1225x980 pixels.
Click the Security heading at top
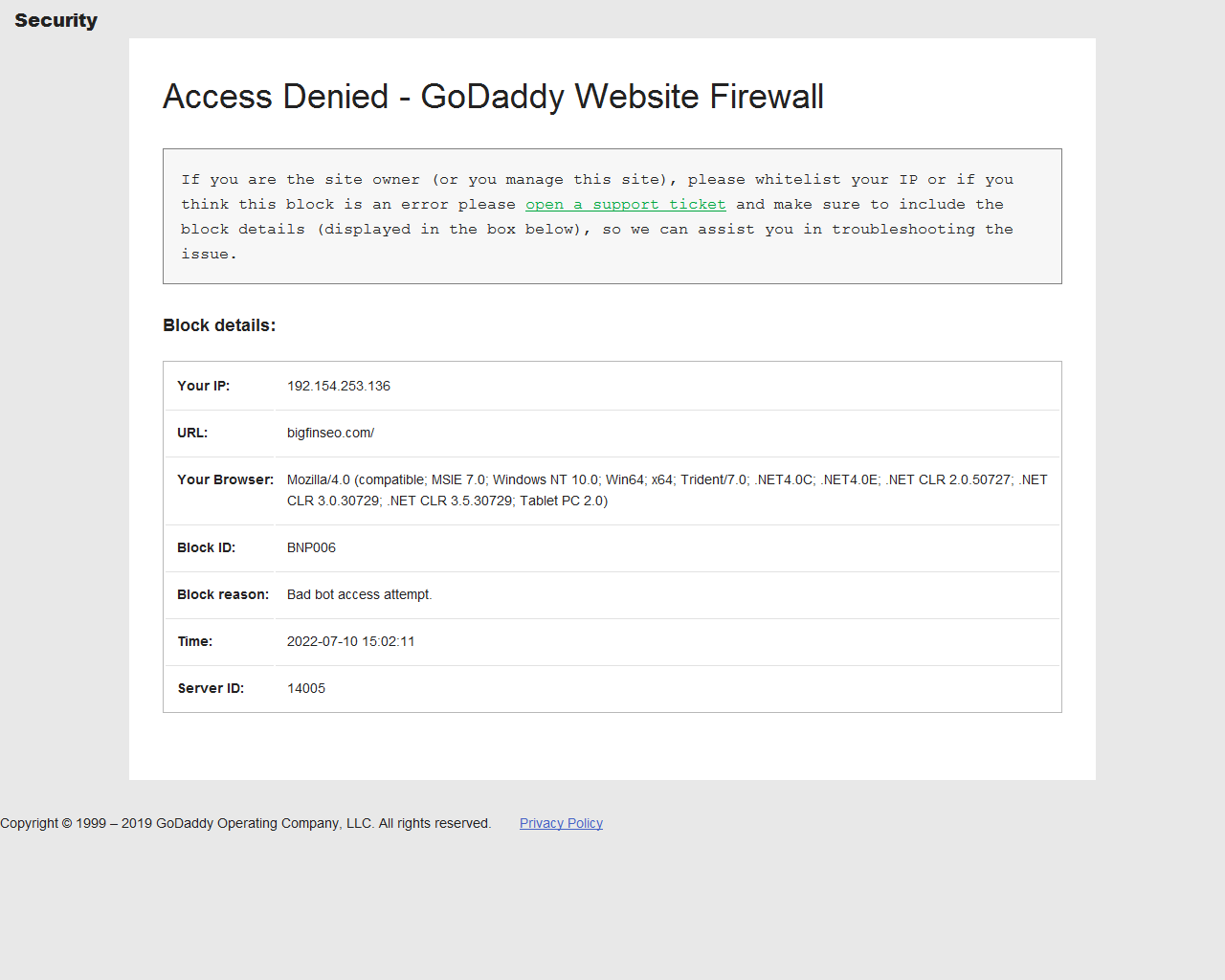click(x=56, y=20)
